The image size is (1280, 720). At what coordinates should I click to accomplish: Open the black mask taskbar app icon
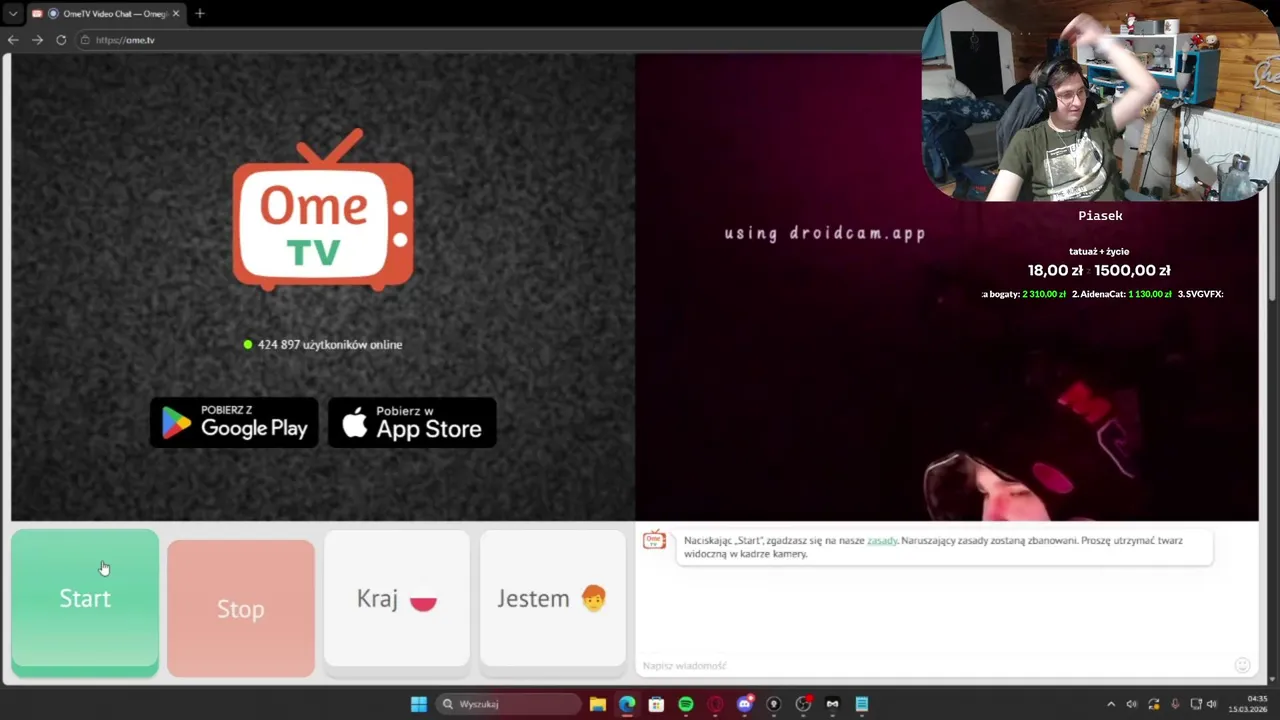(x=832, y=704)
